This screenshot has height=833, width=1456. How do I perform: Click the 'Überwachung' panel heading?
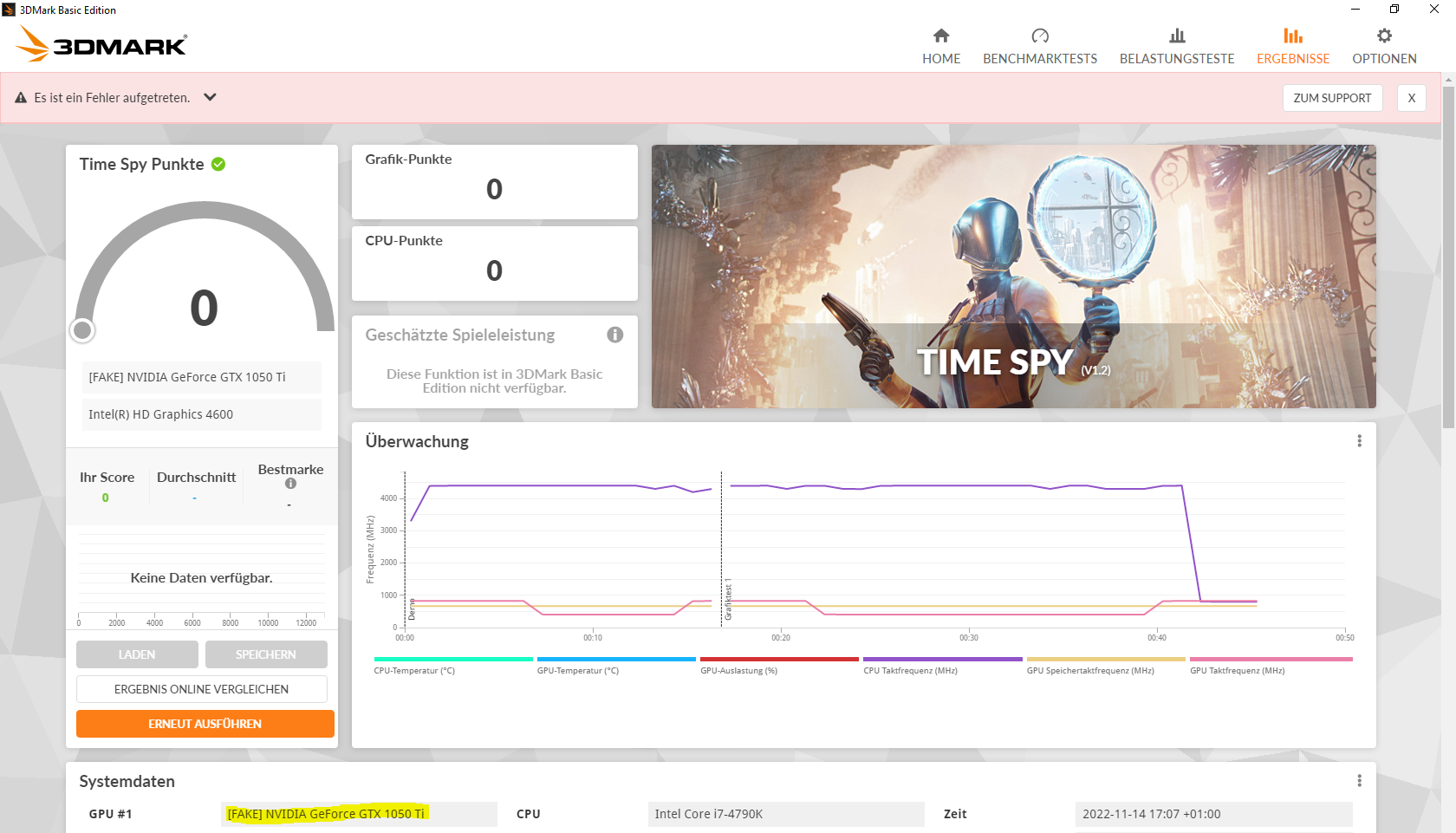click(x=417, y=441)
